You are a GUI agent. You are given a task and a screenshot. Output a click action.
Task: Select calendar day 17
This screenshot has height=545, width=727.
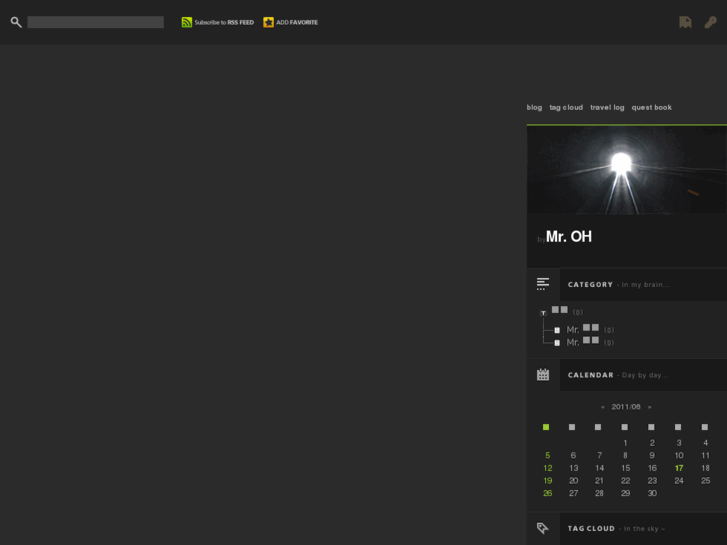pos(679,468)
